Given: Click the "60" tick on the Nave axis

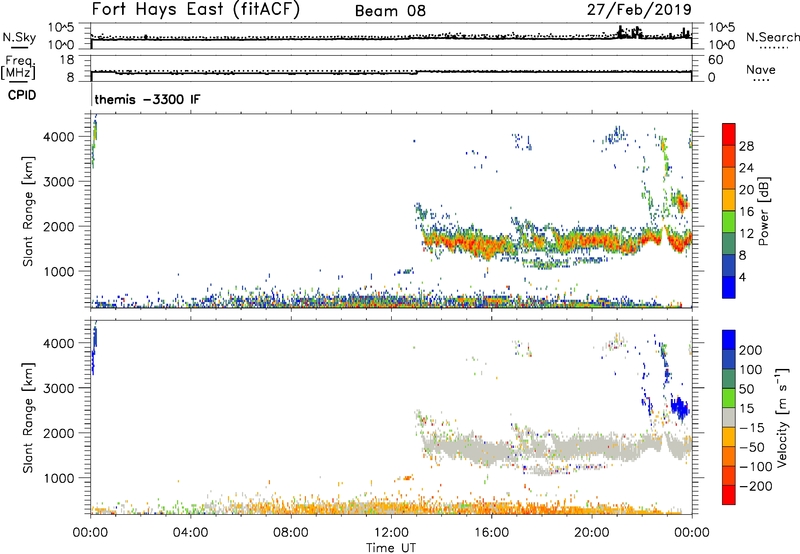Looking at the screenshot, I should 715,60.
